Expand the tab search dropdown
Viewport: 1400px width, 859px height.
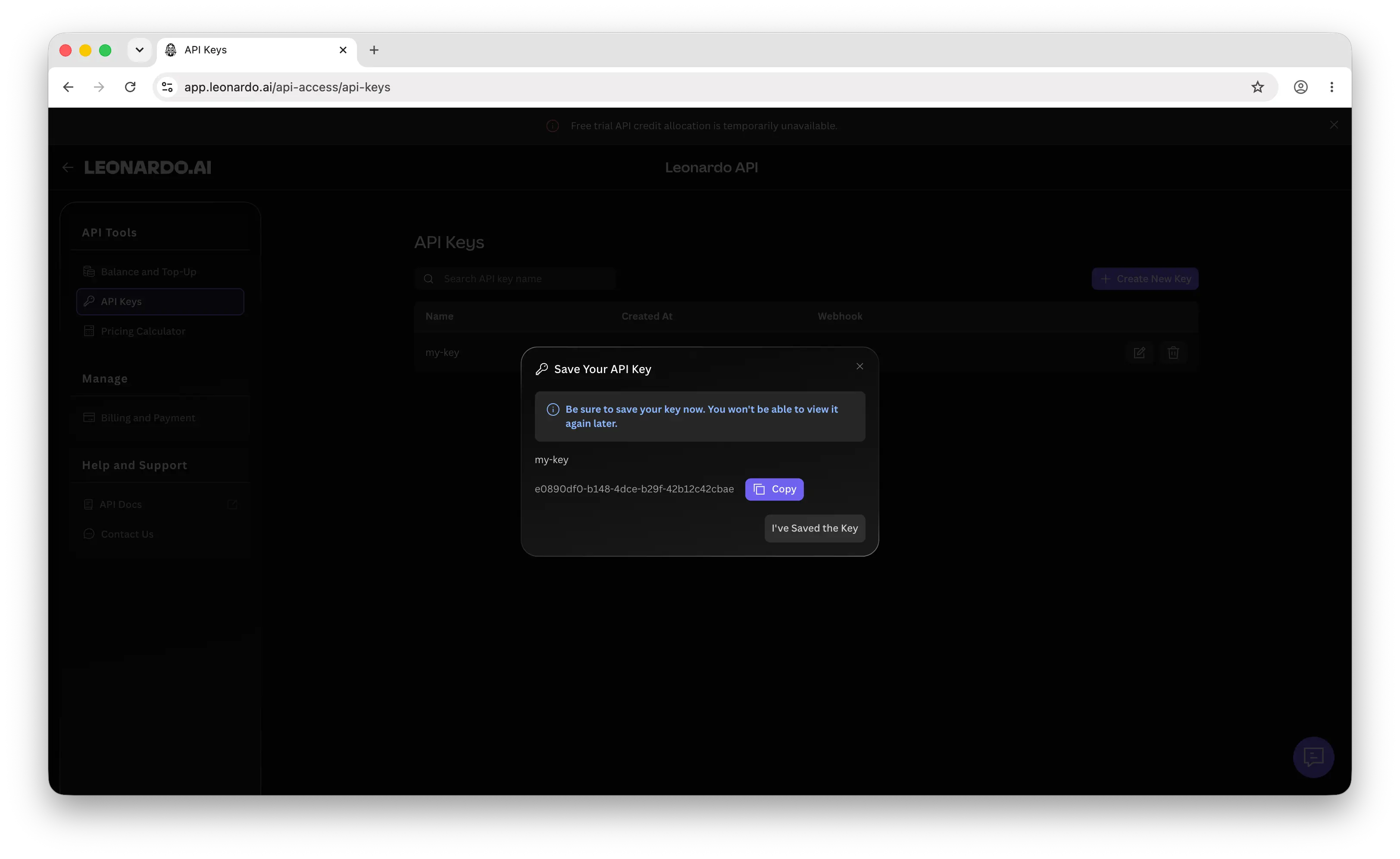click(139, 50)
